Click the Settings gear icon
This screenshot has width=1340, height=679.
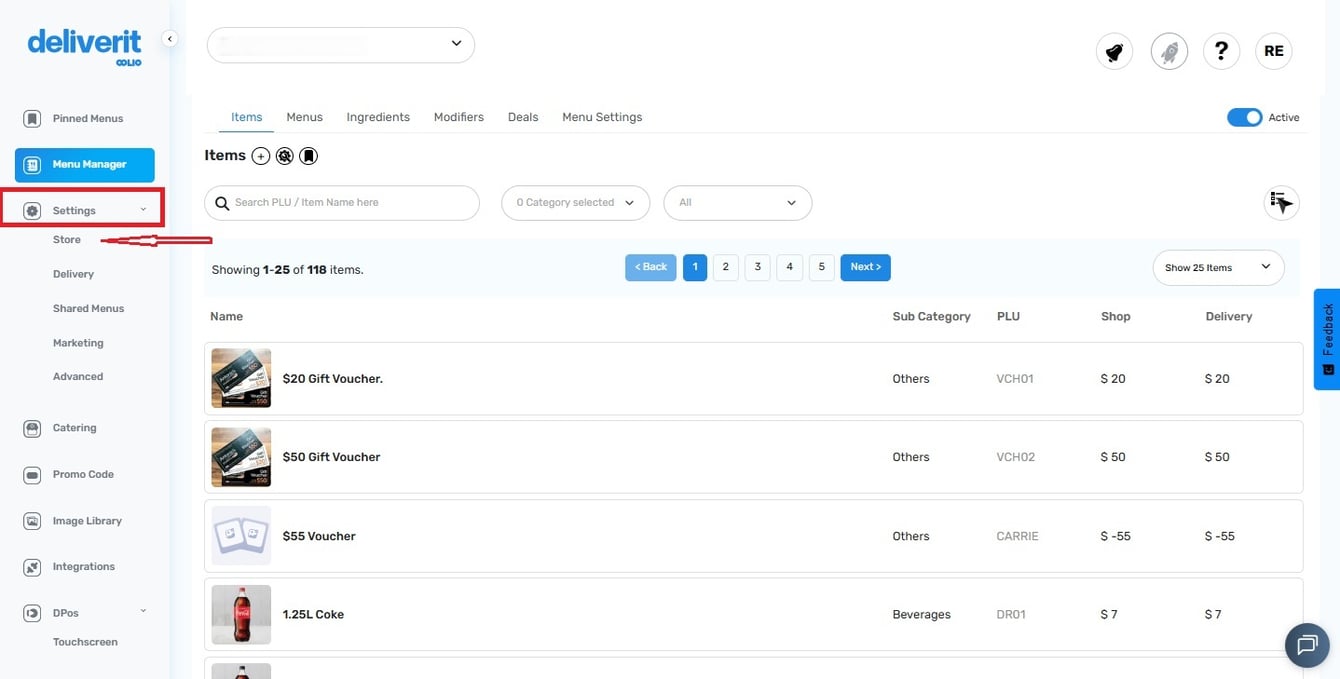pyautogui.click(x=32, y=211)
